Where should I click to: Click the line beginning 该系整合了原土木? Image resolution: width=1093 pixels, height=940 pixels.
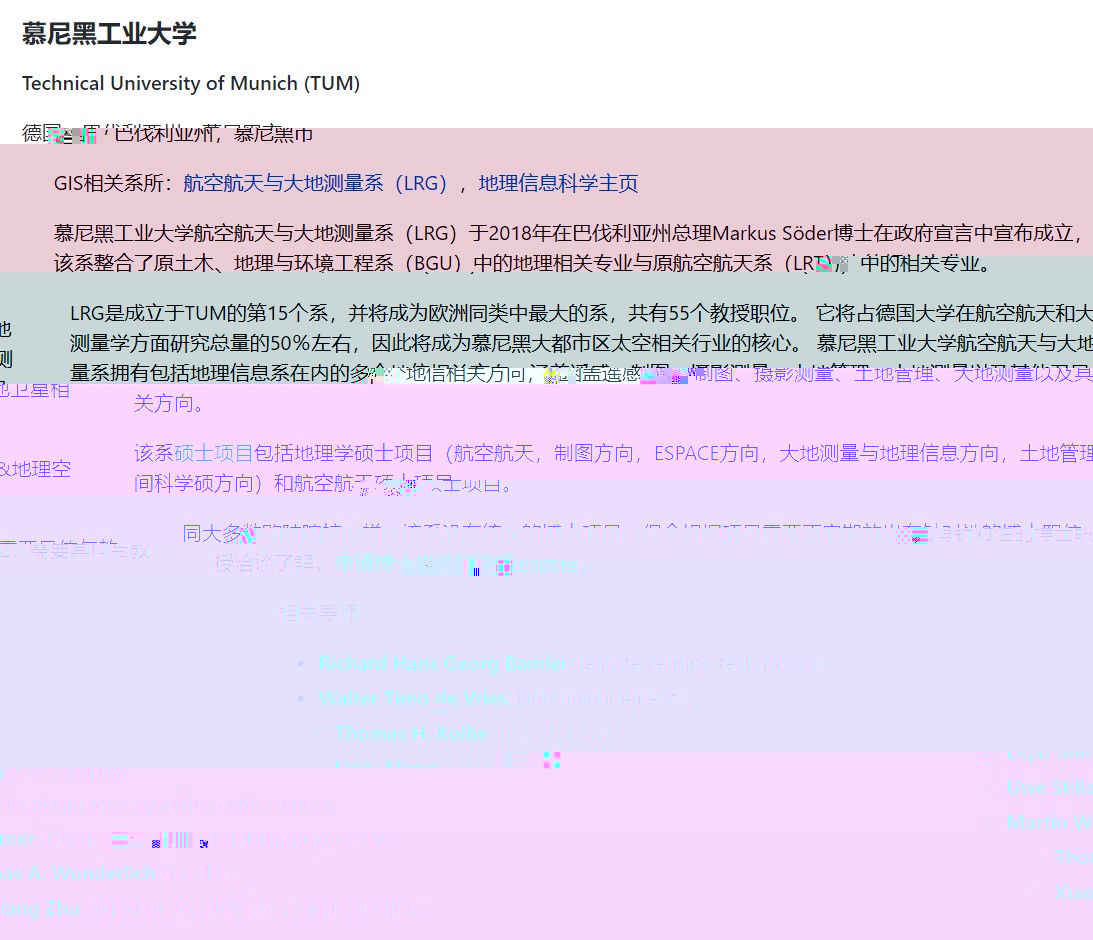pyautogui.click(x=521, y=263)
